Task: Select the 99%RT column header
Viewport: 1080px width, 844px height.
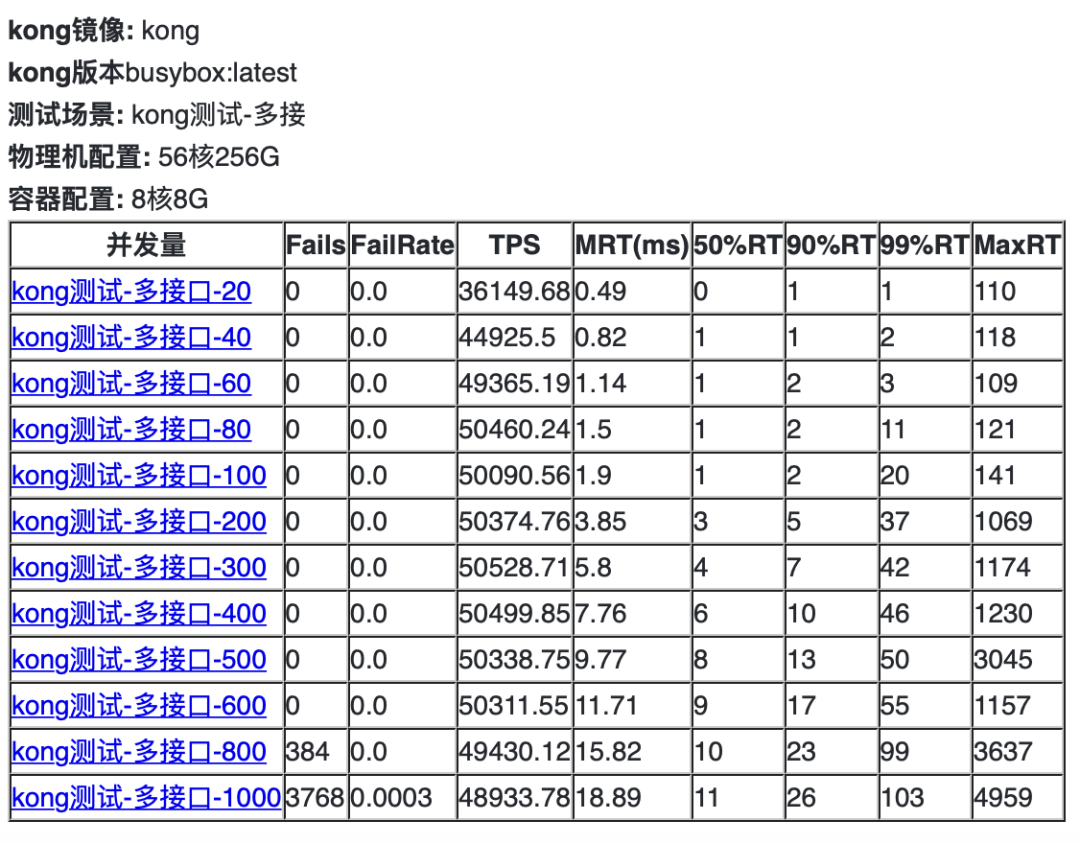Action: pyautogui.click(x=924, y=245)
